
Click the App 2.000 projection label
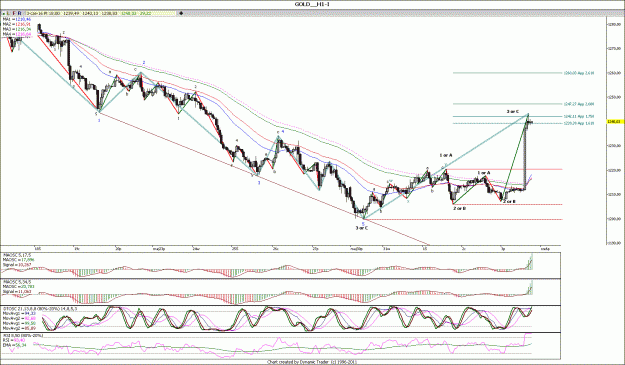[579, 104]
